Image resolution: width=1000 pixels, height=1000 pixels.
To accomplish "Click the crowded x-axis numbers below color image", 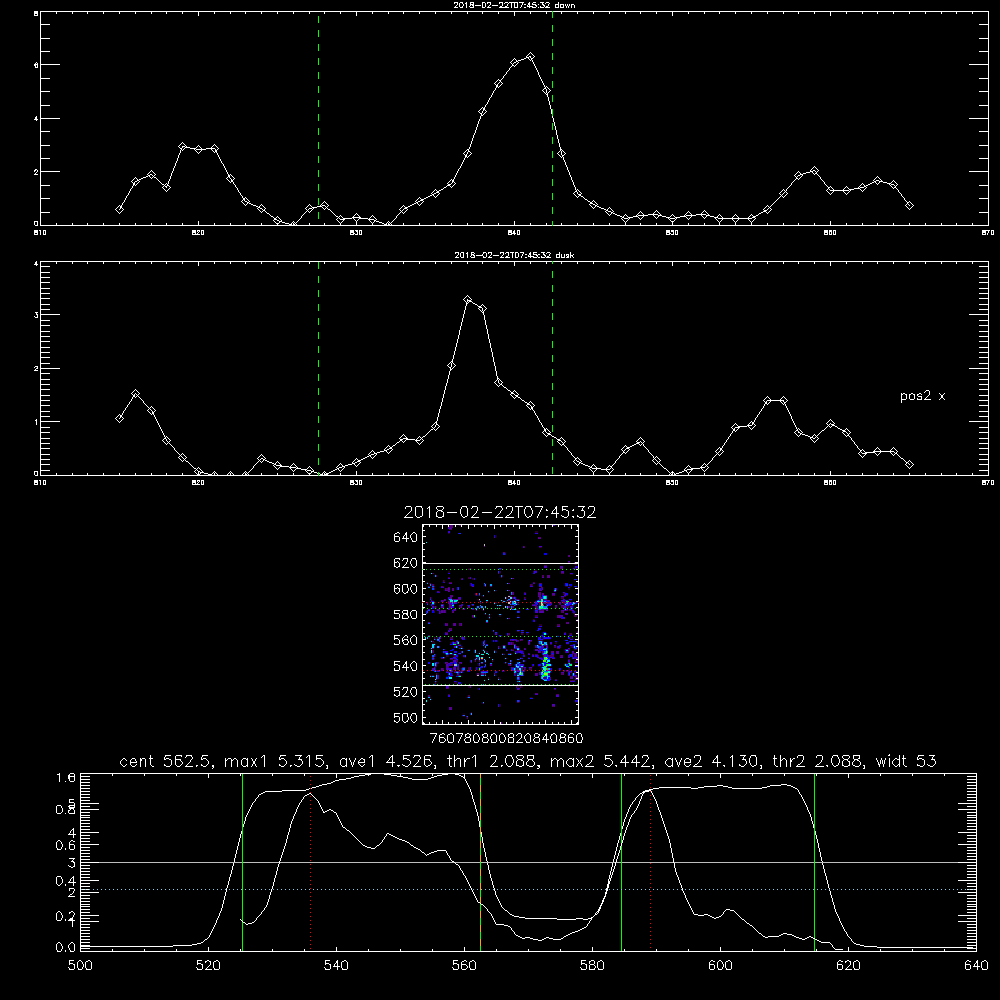I will (x=506, y=738).
